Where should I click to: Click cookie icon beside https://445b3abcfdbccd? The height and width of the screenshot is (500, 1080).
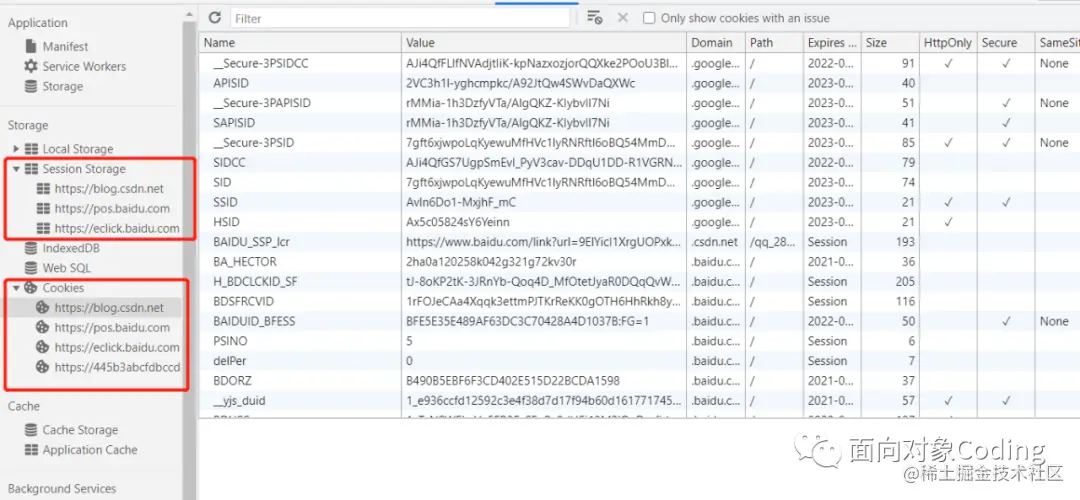(x=43, y=367)
